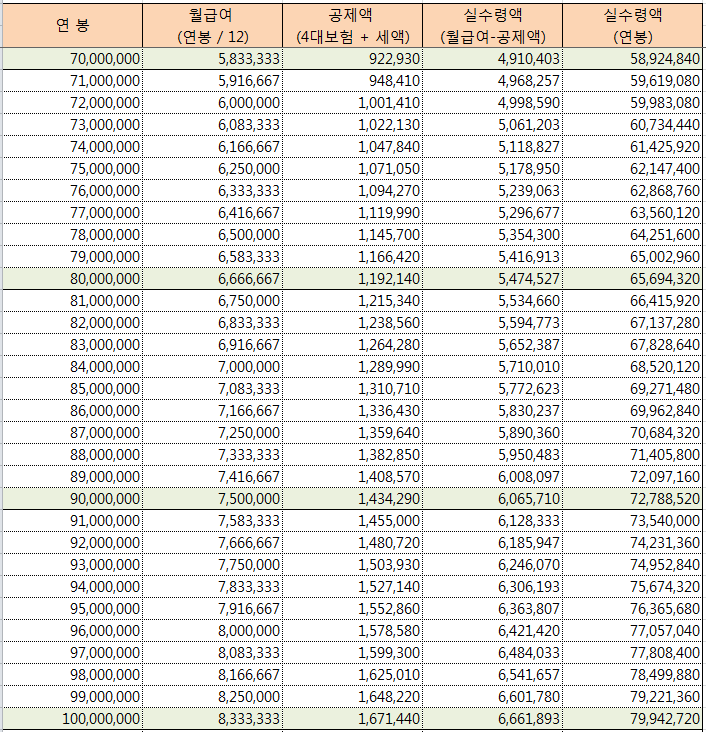Select deduction cell 1,359,640
The width and height of the screenshot is (706, 732).
click(353, 432)
